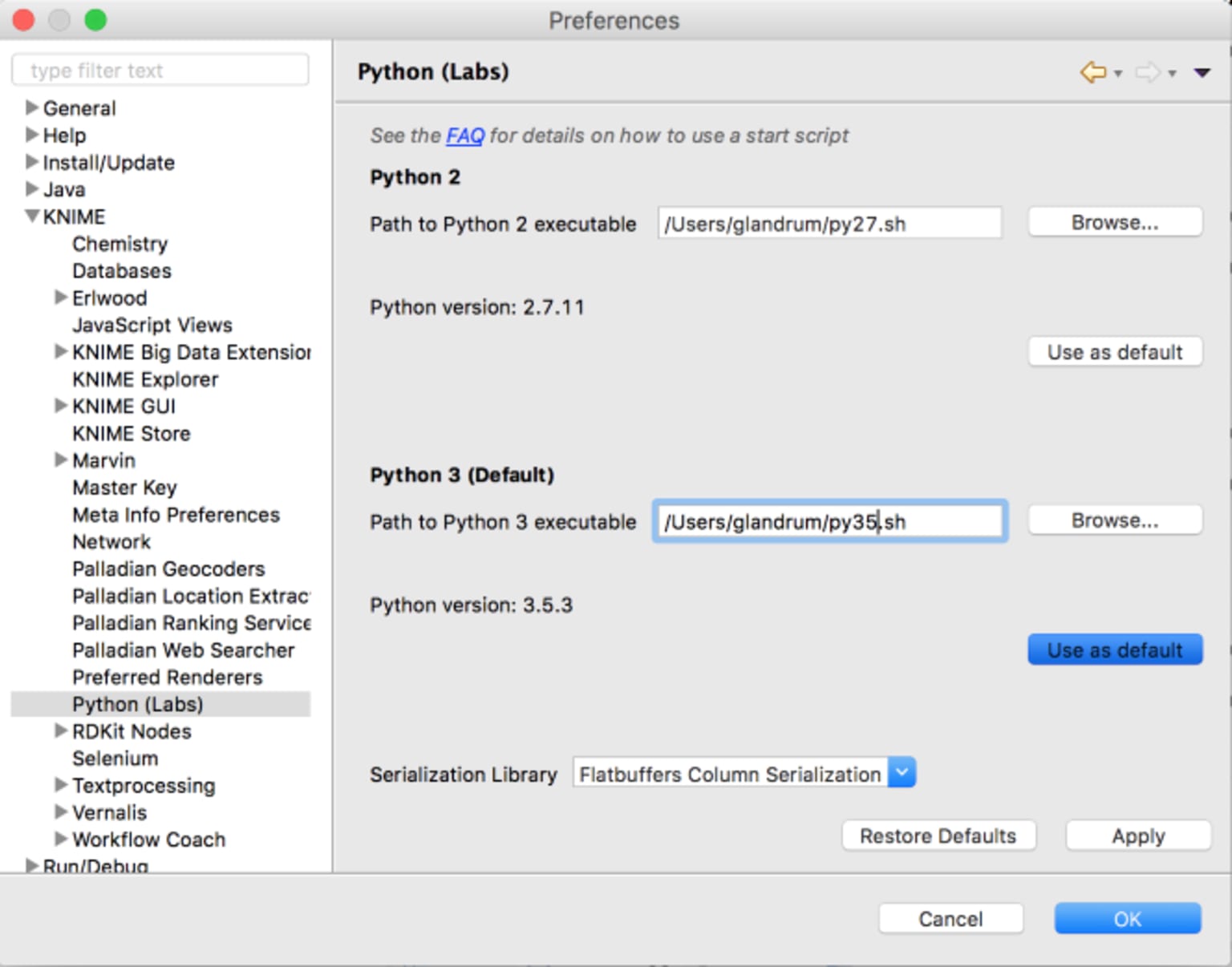
Task: Click the Python 2 executable path field
Action: point(830,223)
